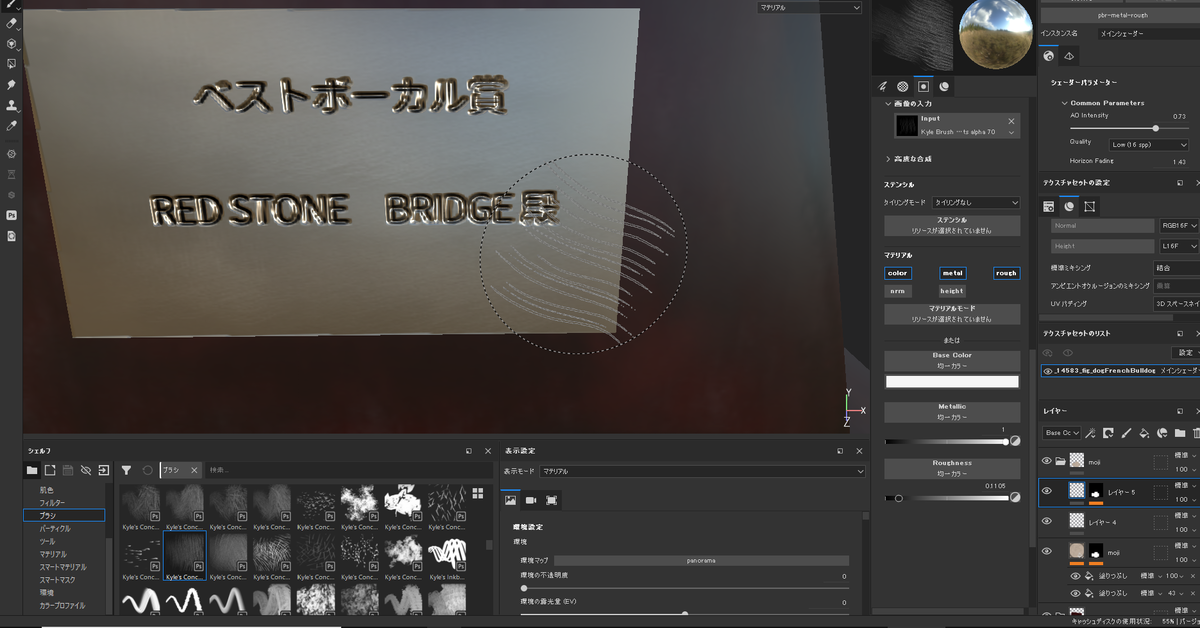Screen dimensions: 1200x628
Task: Click the Base Color white swatch
Action: [x=952, y=382]
